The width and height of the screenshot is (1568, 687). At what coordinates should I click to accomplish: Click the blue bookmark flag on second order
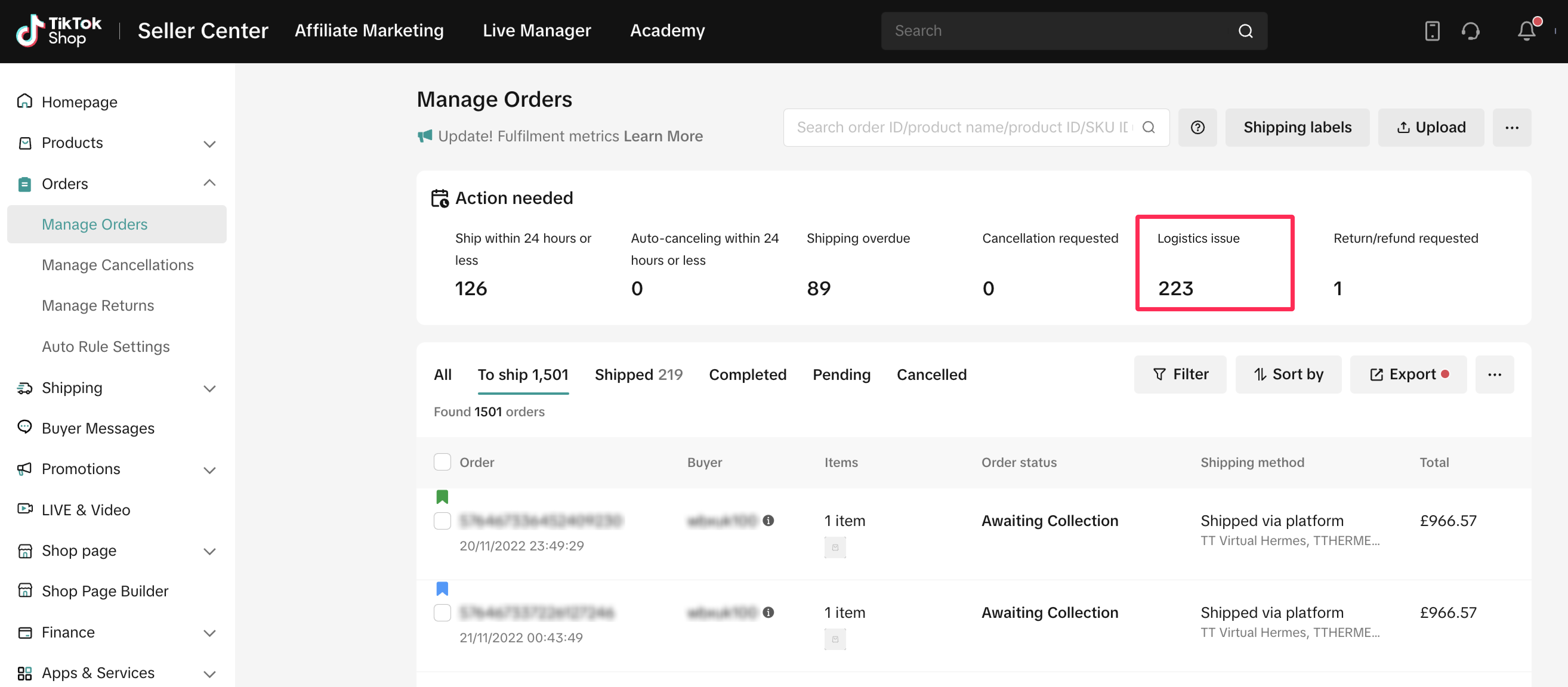tap(442, 588)
